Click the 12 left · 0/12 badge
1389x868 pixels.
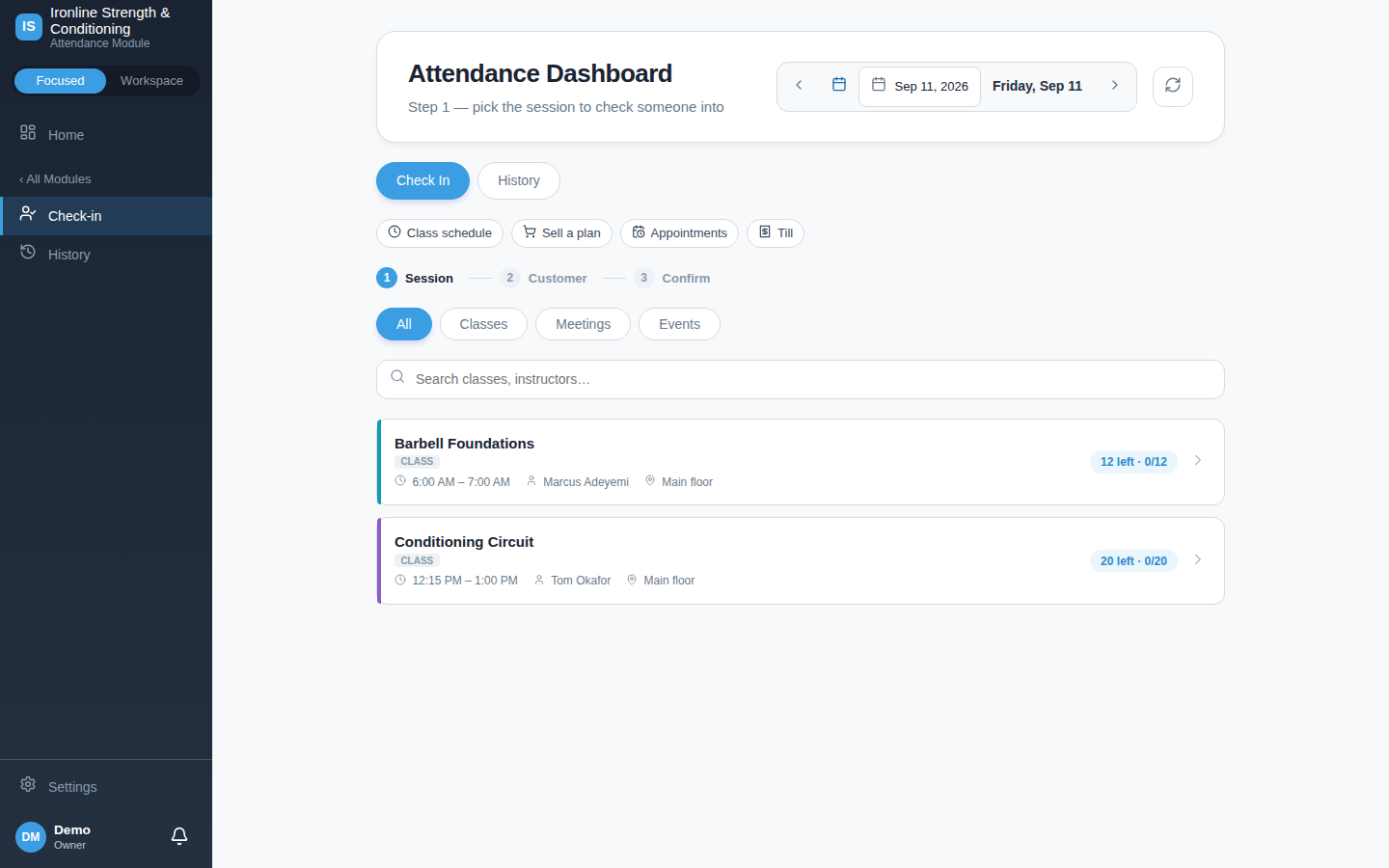pyautogui.click(x=1133, y=462)
